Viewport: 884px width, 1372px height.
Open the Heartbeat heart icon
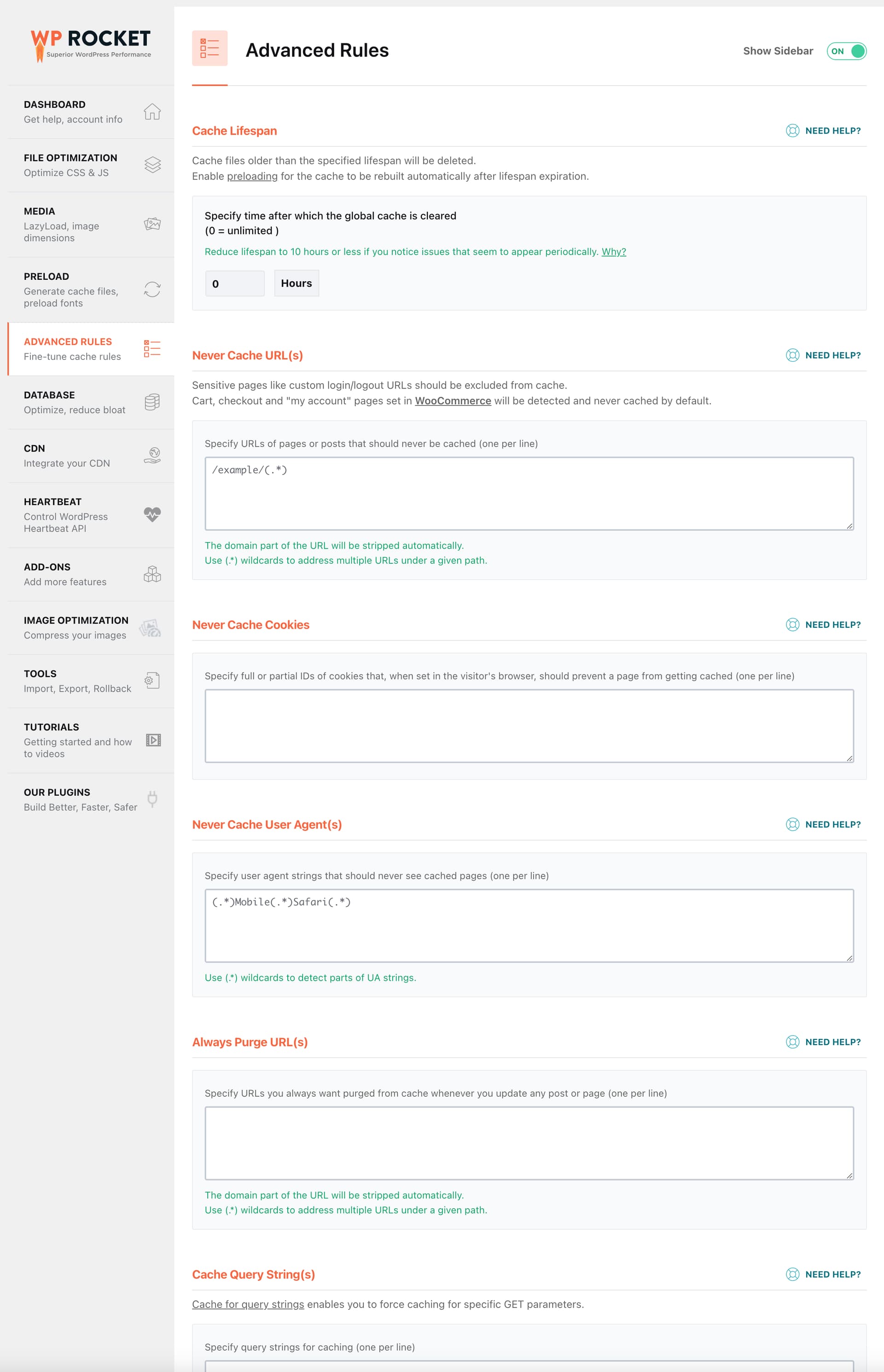[x=152, y=515]
